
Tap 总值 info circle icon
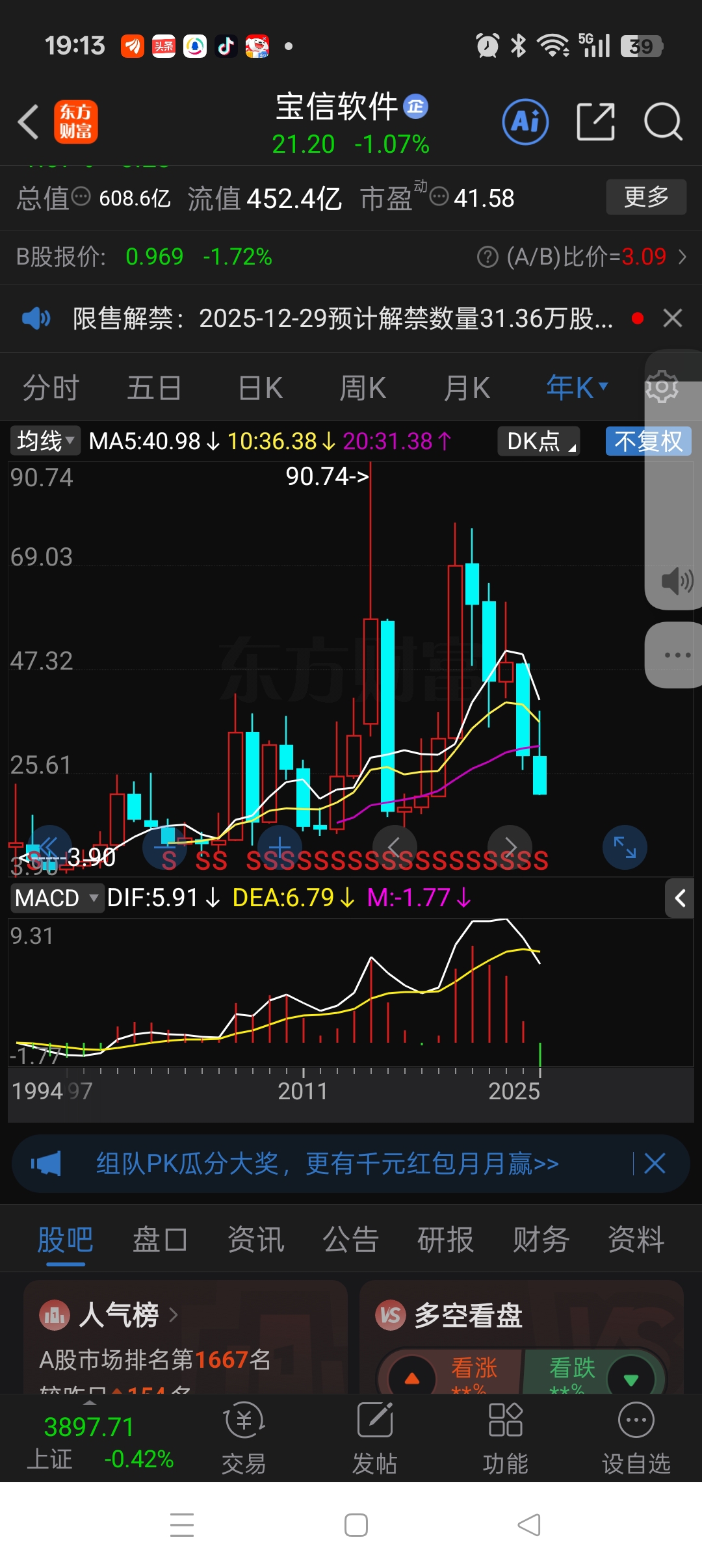click(81, 196)
